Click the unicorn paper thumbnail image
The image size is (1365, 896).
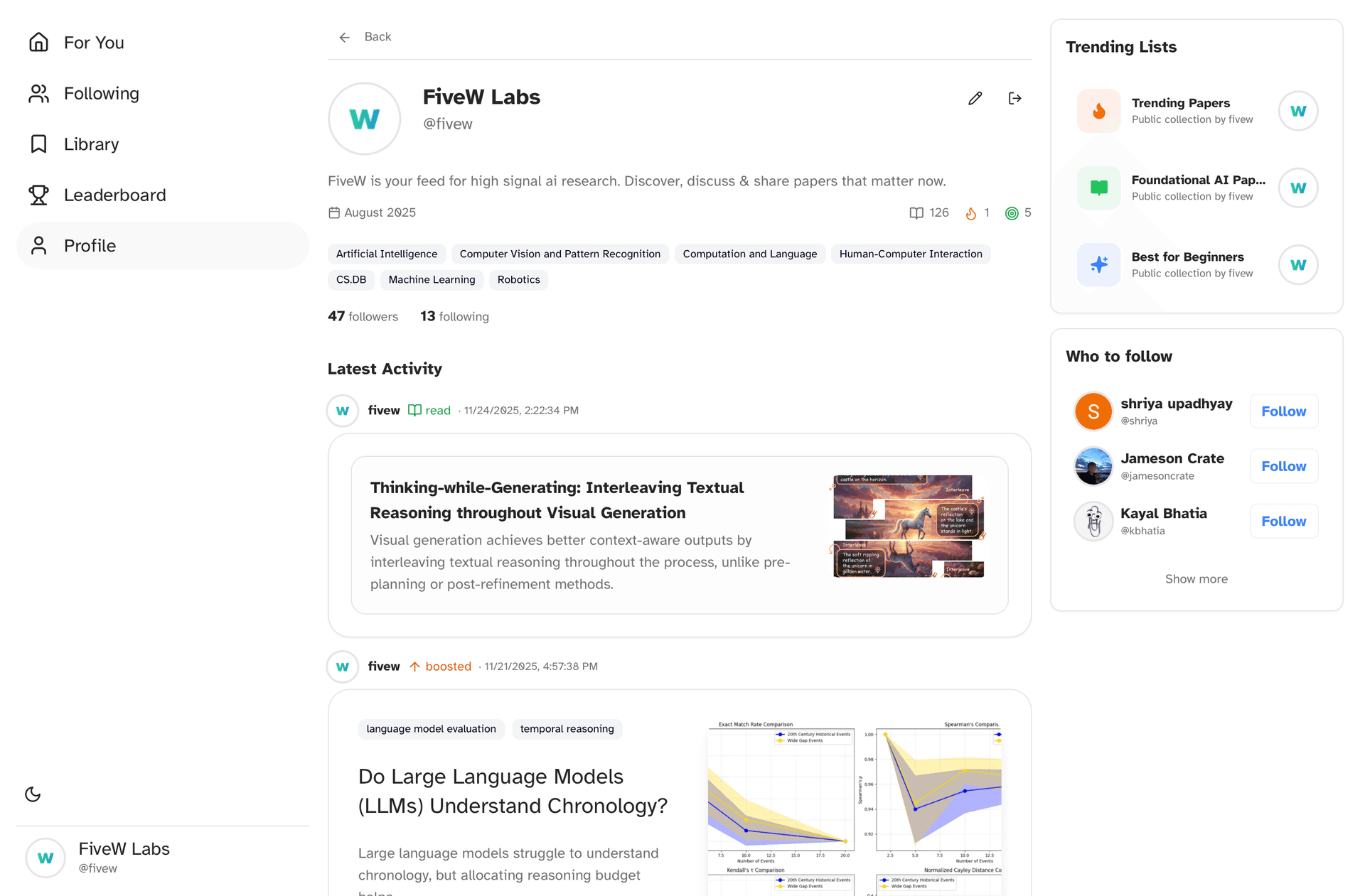click(908, 526)
